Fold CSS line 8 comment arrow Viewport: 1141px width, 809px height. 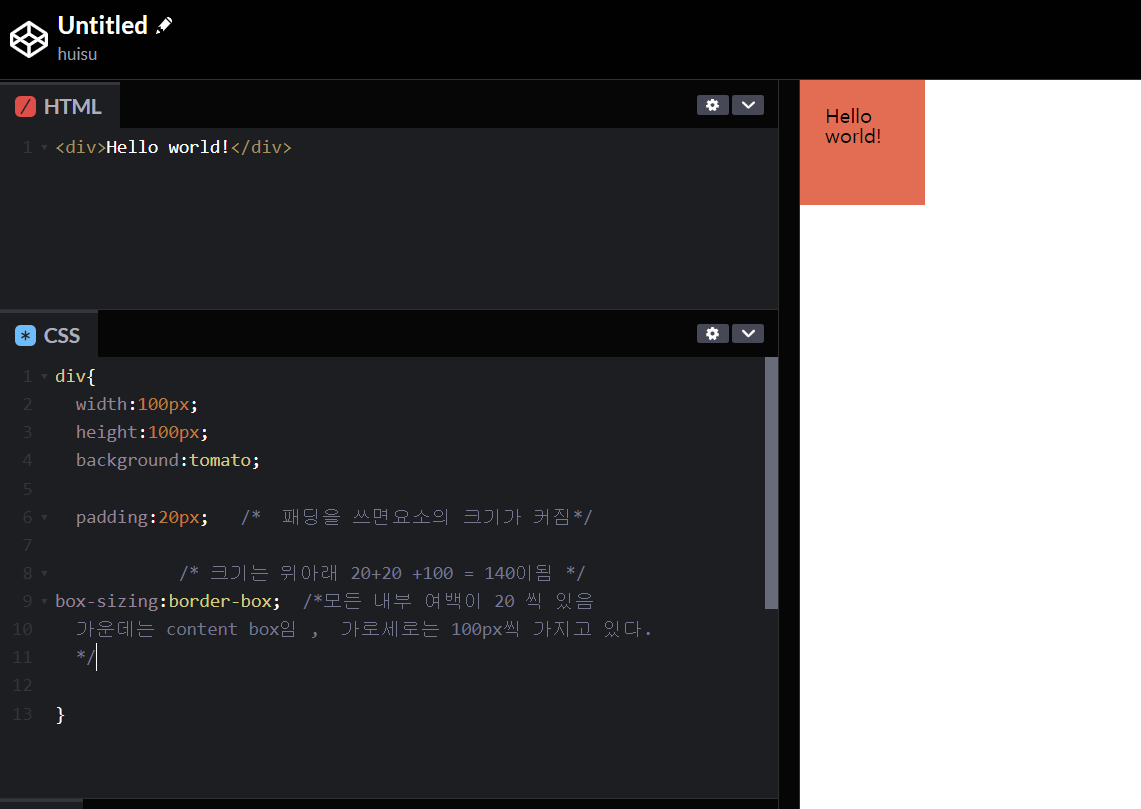(44, 573)
